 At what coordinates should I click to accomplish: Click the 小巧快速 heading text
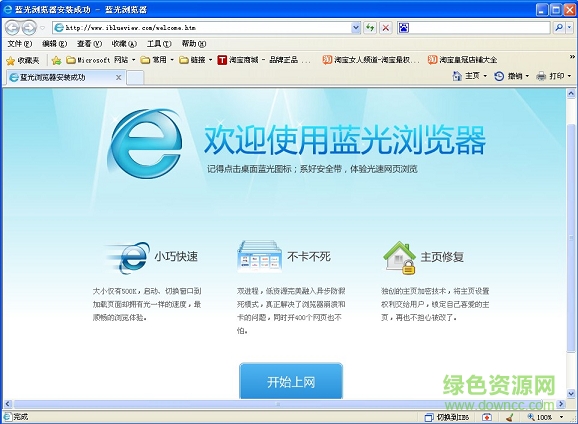point(176,256)
